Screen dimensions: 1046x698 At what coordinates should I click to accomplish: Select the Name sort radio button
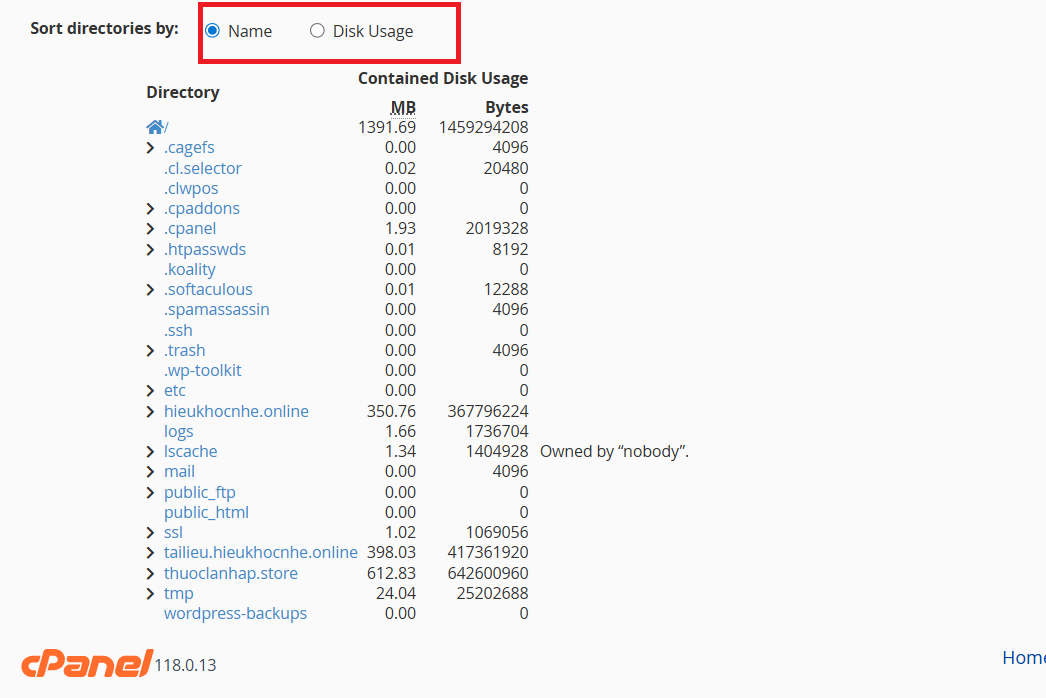click(212, 31)
